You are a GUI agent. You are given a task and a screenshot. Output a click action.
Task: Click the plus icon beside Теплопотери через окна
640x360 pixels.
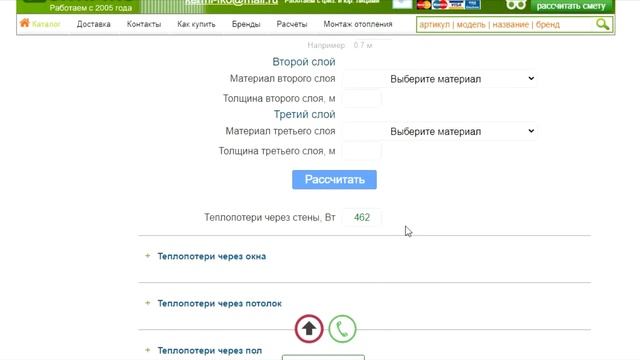coord(148,256)
